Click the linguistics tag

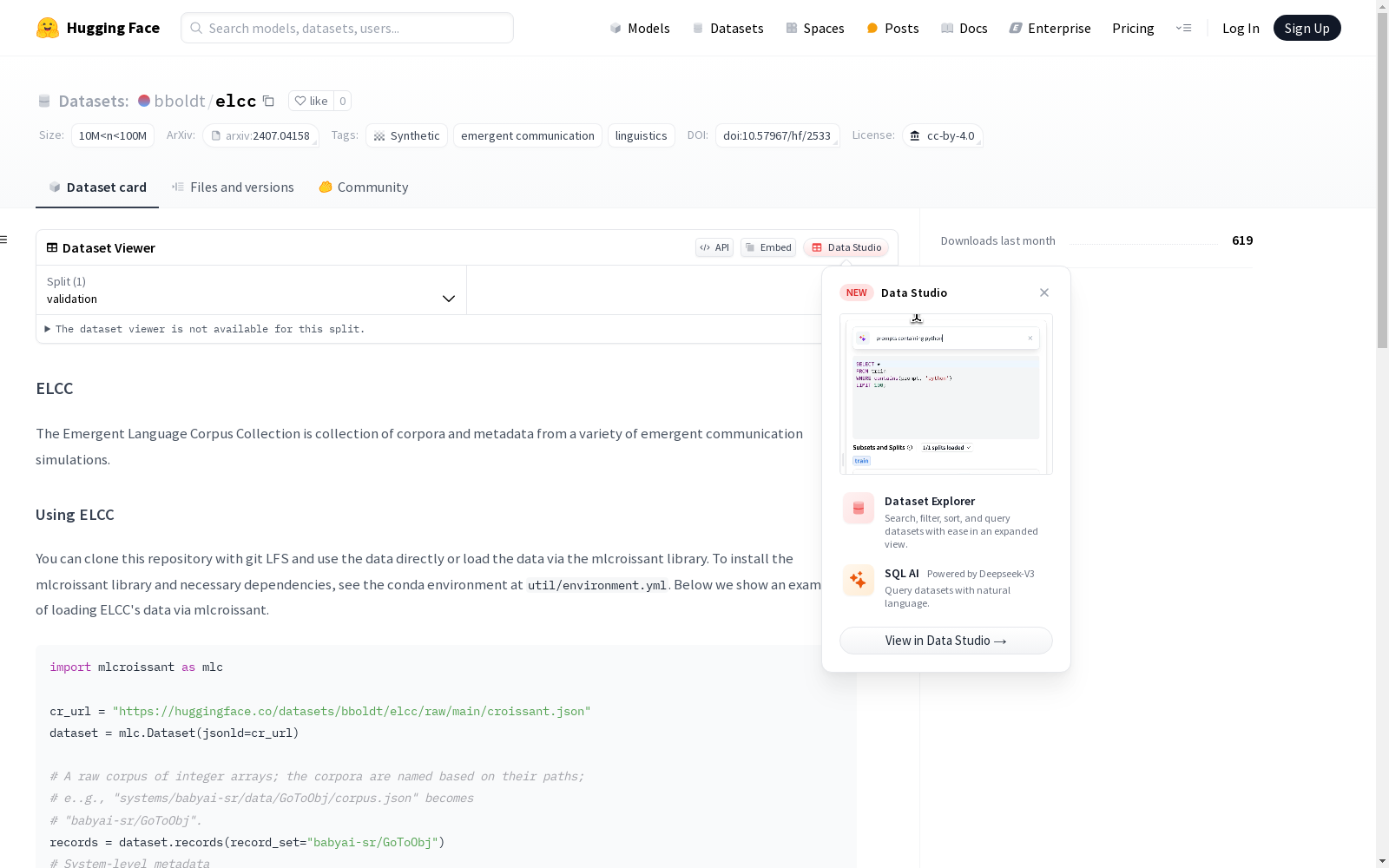click(x=641, y=135)
